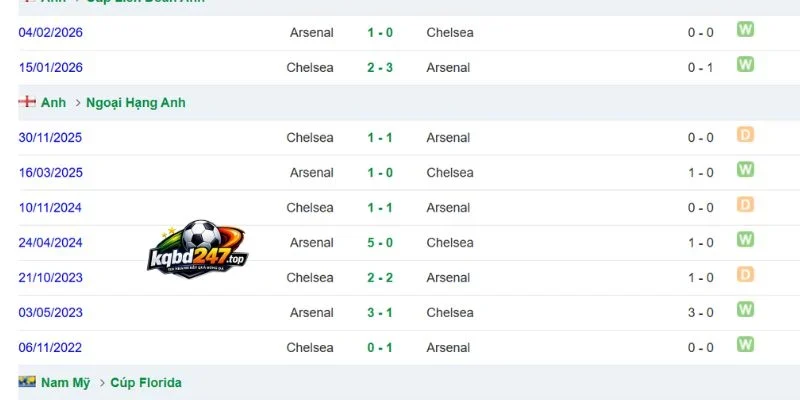The height and width of the screenshot is (400, 800).
Task: Click the D badge for 30/11/2025 match
Action: (x=745, y=134)
